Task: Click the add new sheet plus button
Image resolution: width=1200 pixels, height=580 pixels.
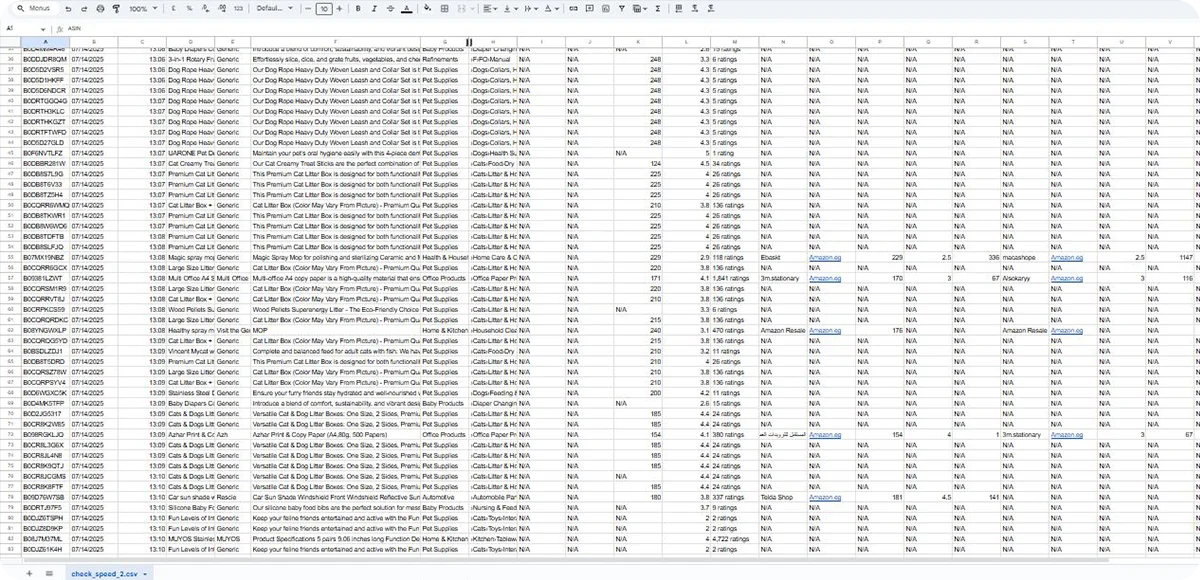Action: 29,572
